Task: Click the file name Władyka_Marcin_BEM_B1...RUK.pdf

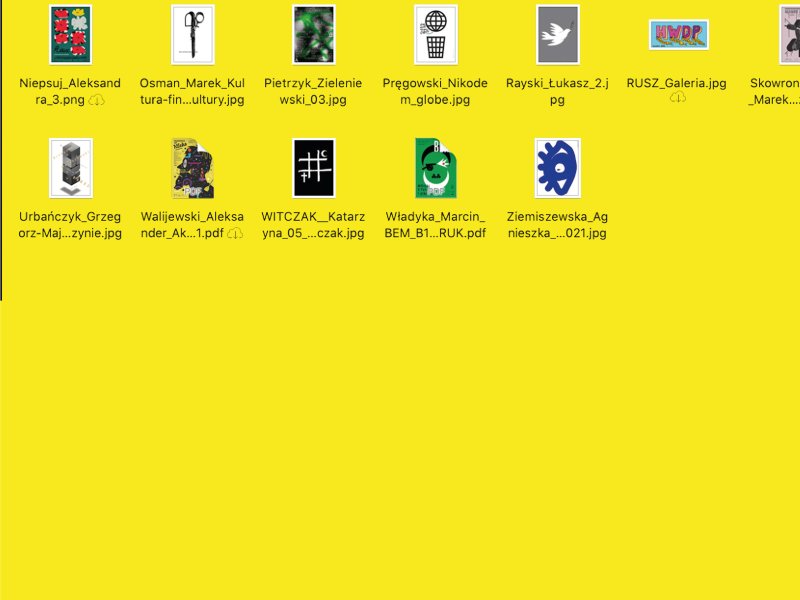Action: coord(435,224)
